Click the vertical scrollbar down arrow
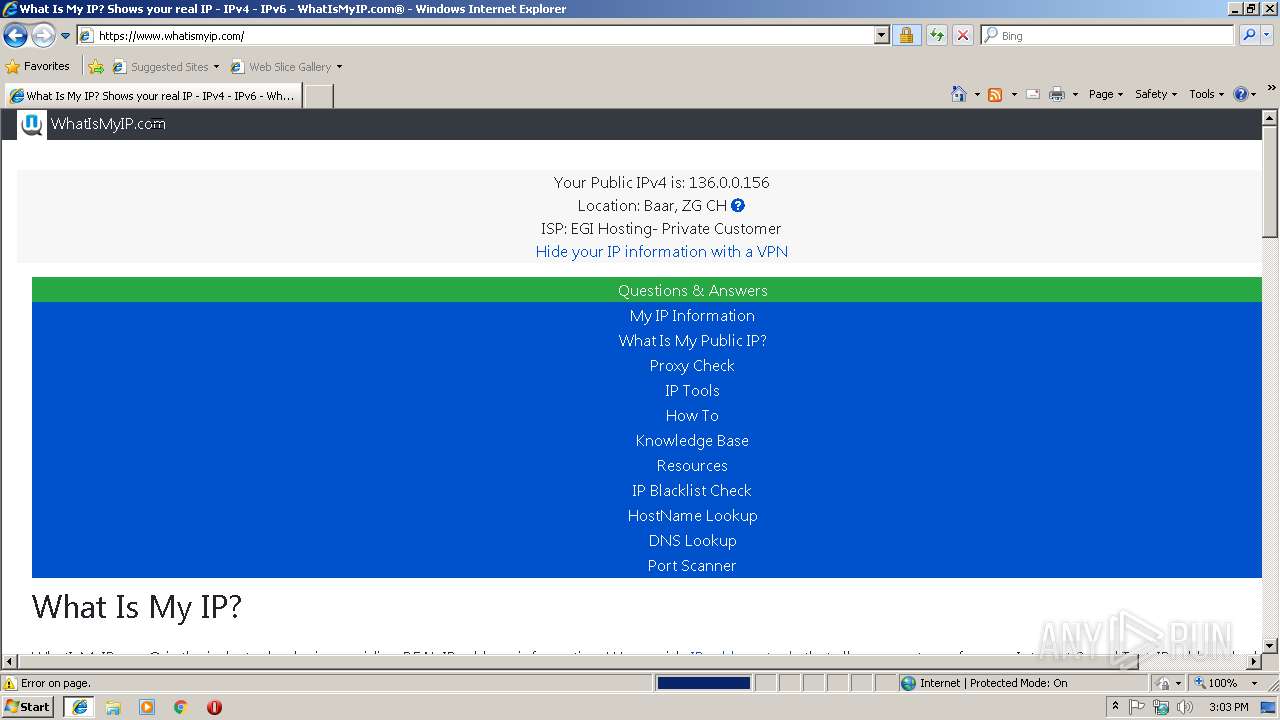The width and height of the screenshot is (1280, 720). [x=1270, y=646]
